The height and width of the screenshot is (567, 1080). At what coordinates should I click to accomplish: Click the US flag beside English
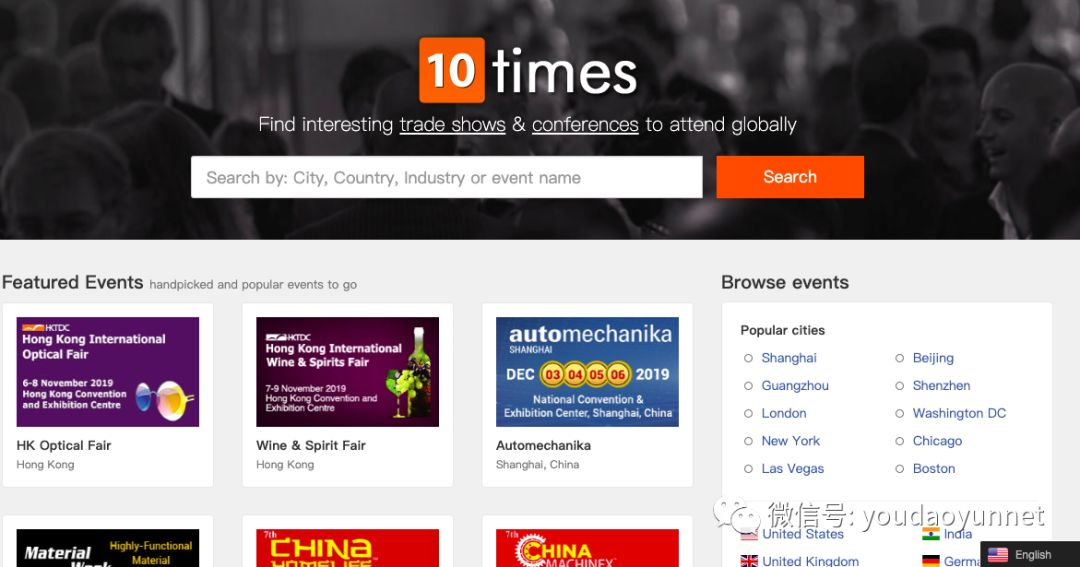click(x=997, y=555)
